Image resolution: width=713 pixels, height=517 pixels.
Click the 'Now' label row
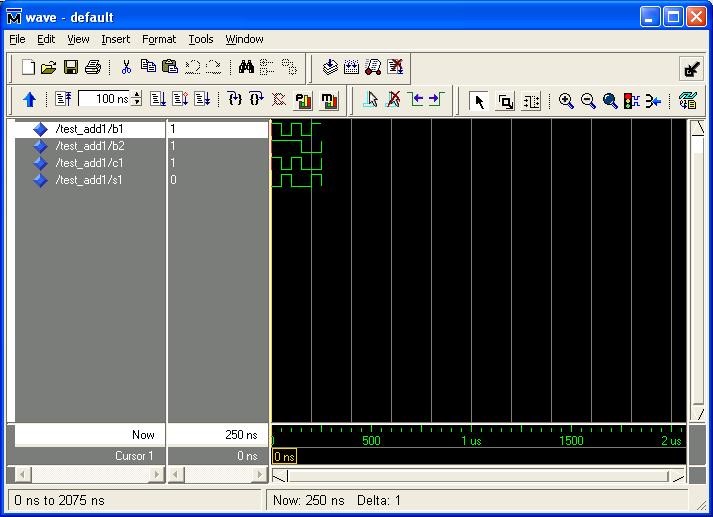point(90,435)
